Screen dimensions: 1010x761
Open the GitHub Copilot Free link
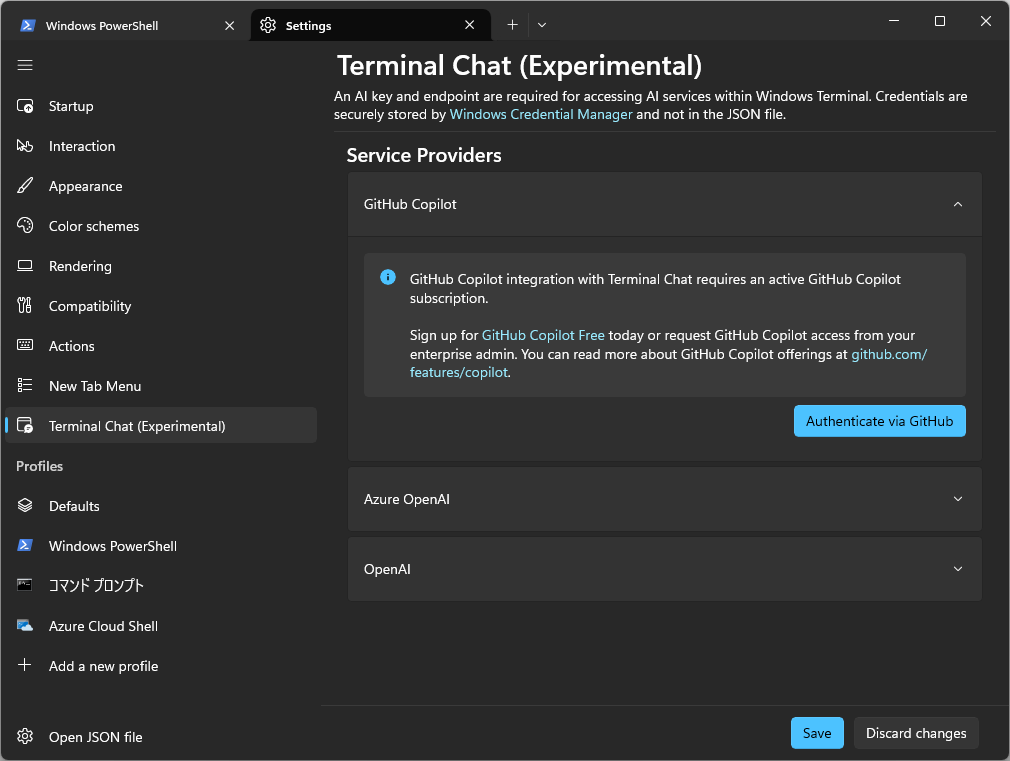point(543,336)
